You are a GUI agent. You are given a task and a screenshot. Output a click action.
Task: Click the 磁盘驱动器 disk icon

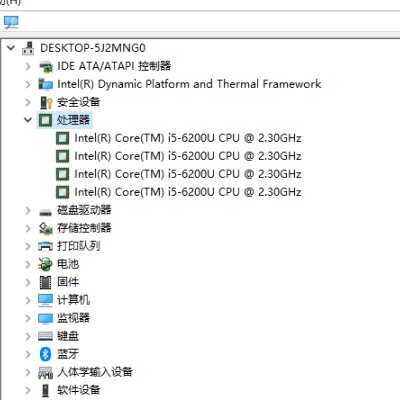[45, 212]
